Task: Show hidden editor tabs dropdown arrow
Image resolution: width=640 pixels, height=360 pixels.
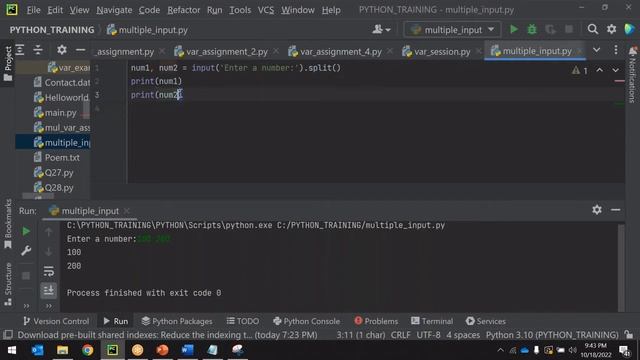Action: (596, 50)
